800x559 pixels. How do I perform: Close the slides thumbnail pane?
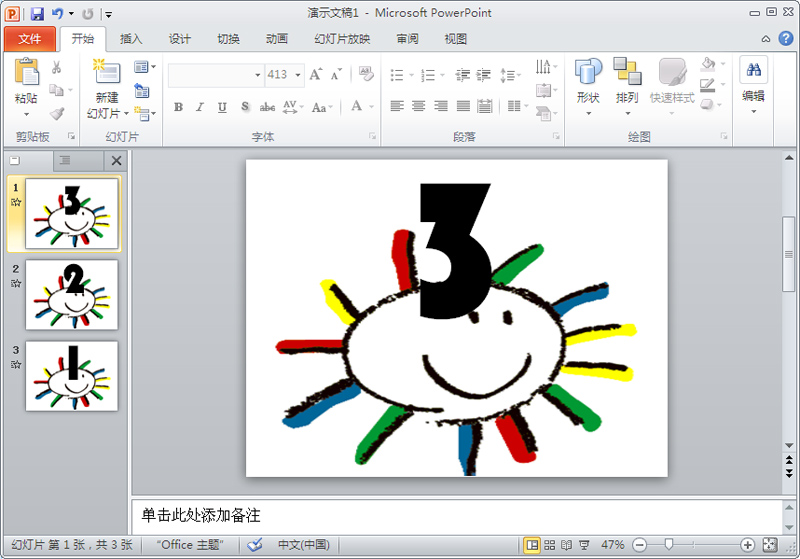pyautogui.click(x=116, y=161)
